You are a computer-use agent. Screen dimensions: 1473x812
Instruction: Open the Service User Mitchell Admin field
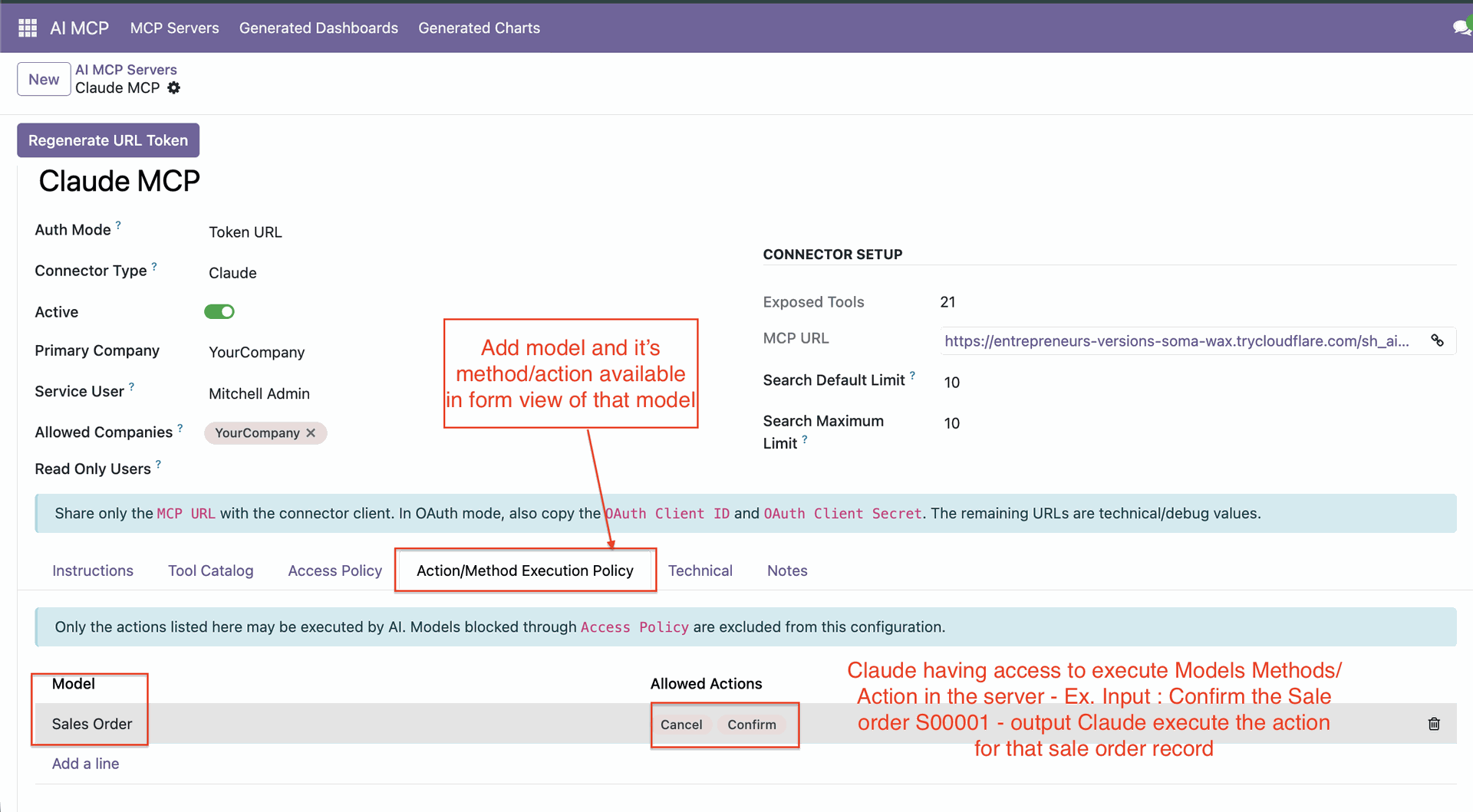[x=259, y=393]
